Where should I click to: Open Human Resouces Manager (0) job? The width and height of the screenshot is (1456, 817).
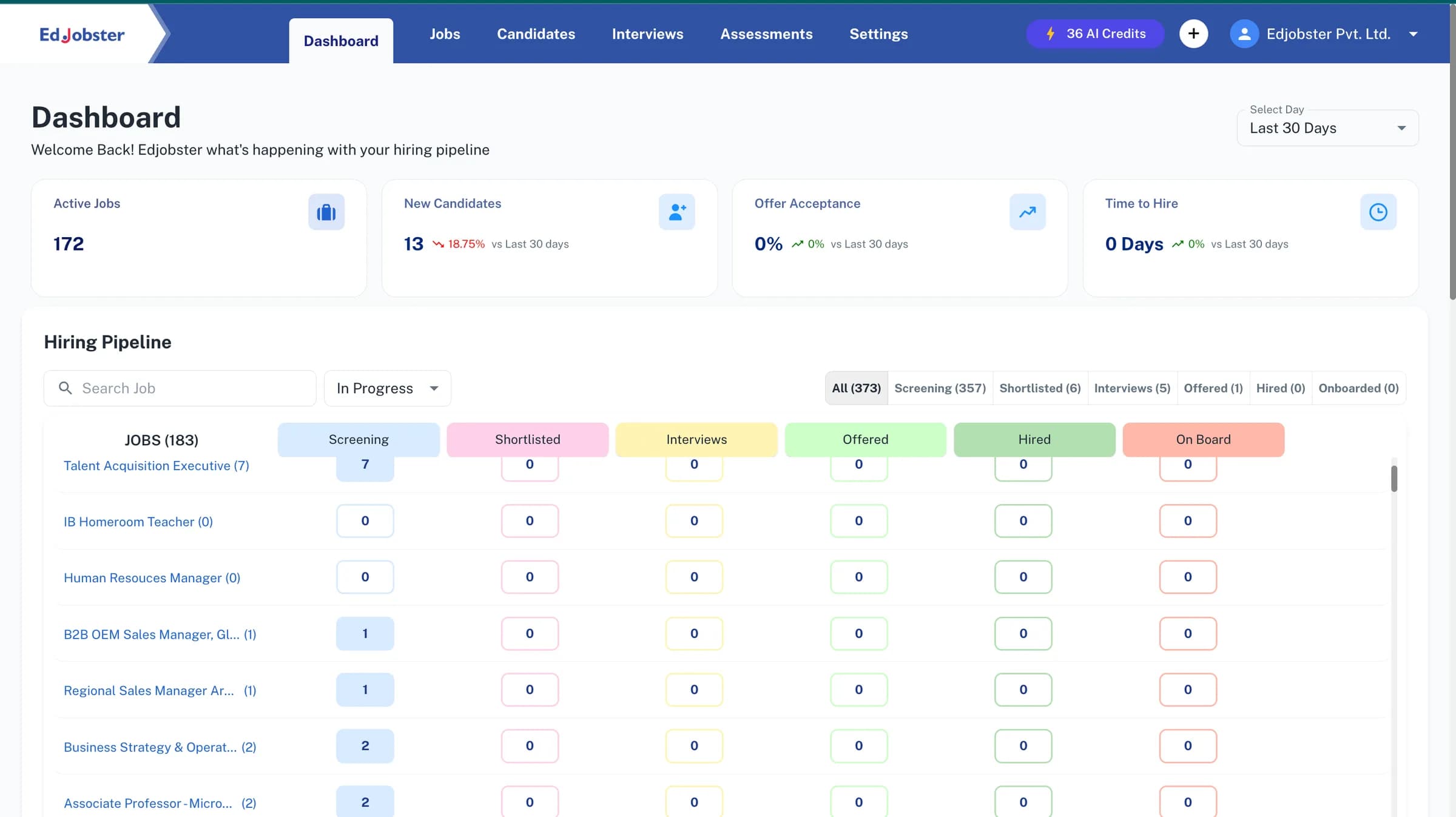152,578
